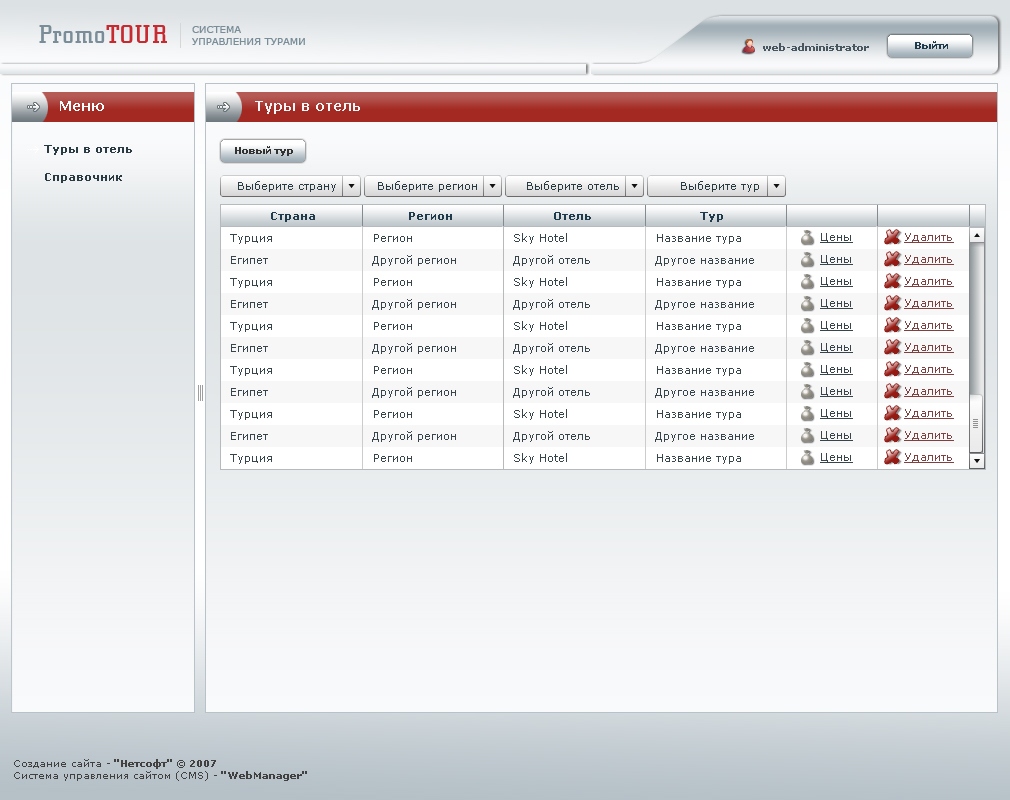Open the Выберите регион dropdown
The image size is (1010, 800).
pos(433,186)
